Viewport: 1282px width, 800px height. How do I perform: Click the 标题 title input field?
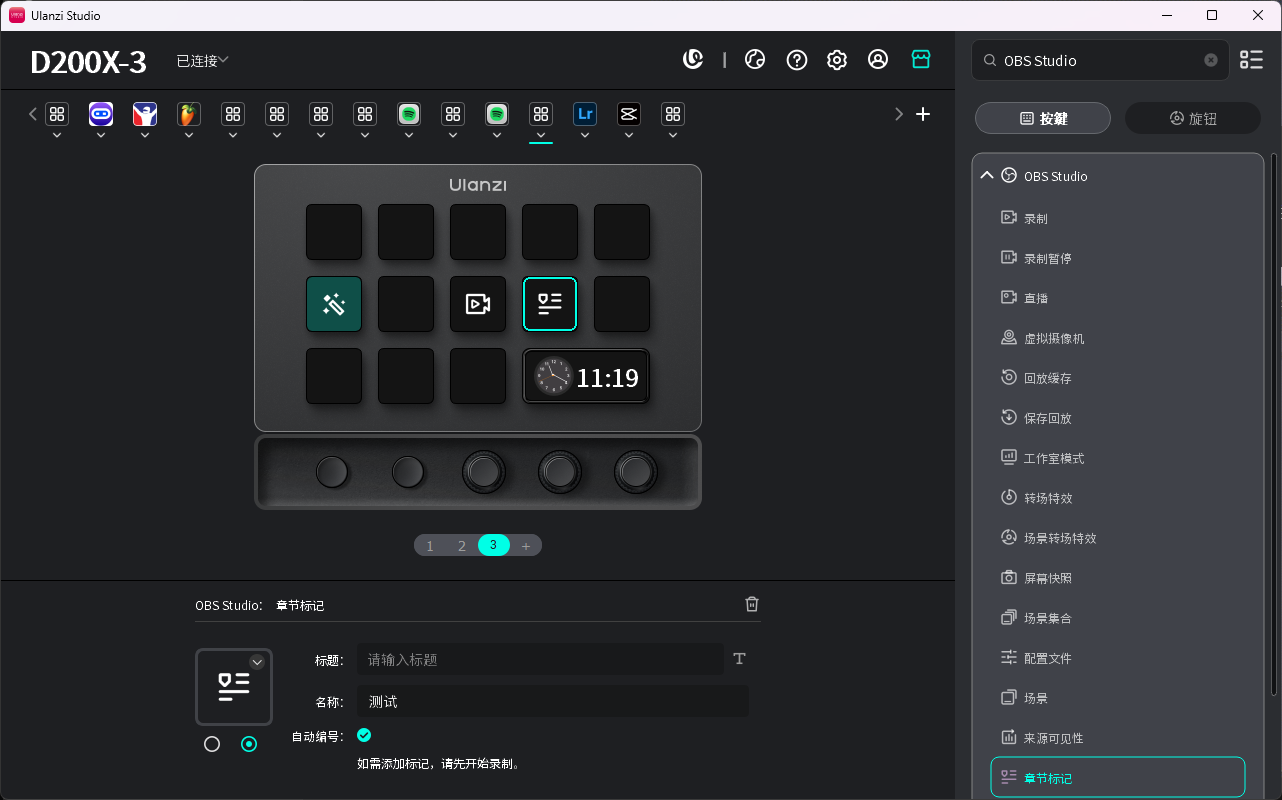pyautogui.click(x=540, y=659)
